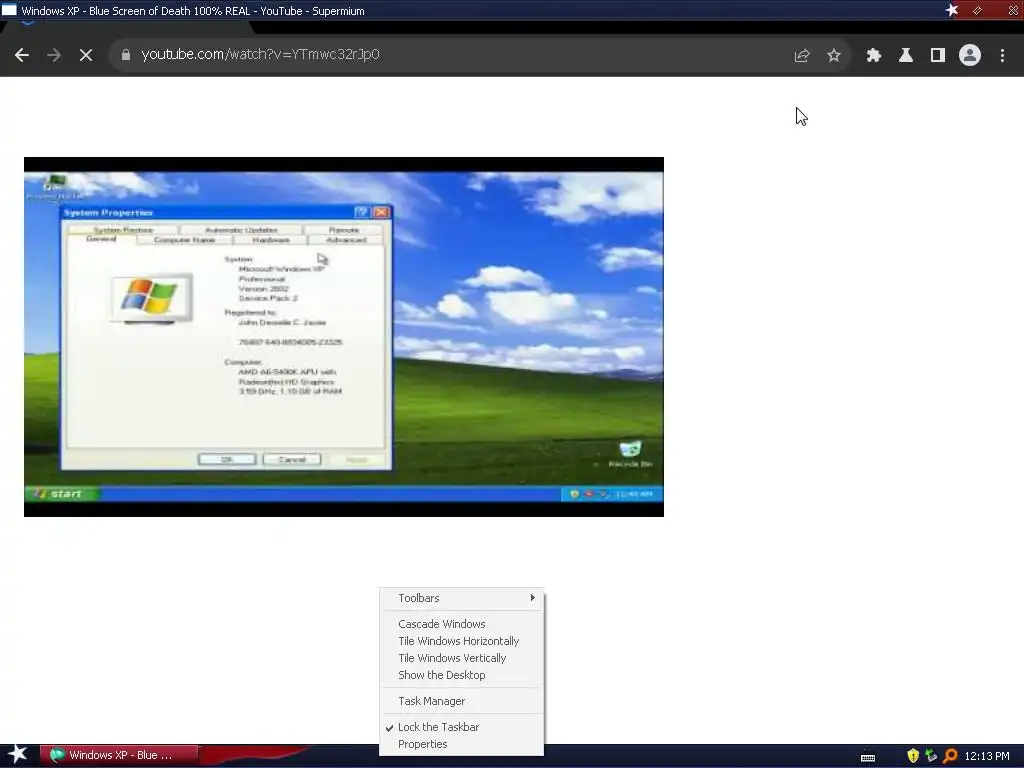The width and height of the screenshot is (1024, 768).
Task: Select Show the Desktop
Action: point(462,675)
